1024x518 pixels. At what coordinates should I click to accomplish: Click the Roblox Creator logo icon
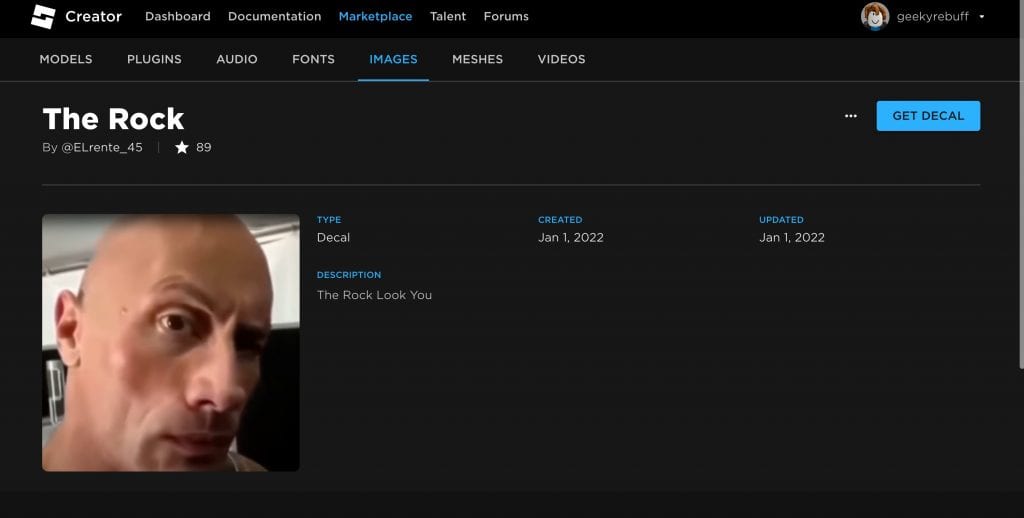click(43, 16)
